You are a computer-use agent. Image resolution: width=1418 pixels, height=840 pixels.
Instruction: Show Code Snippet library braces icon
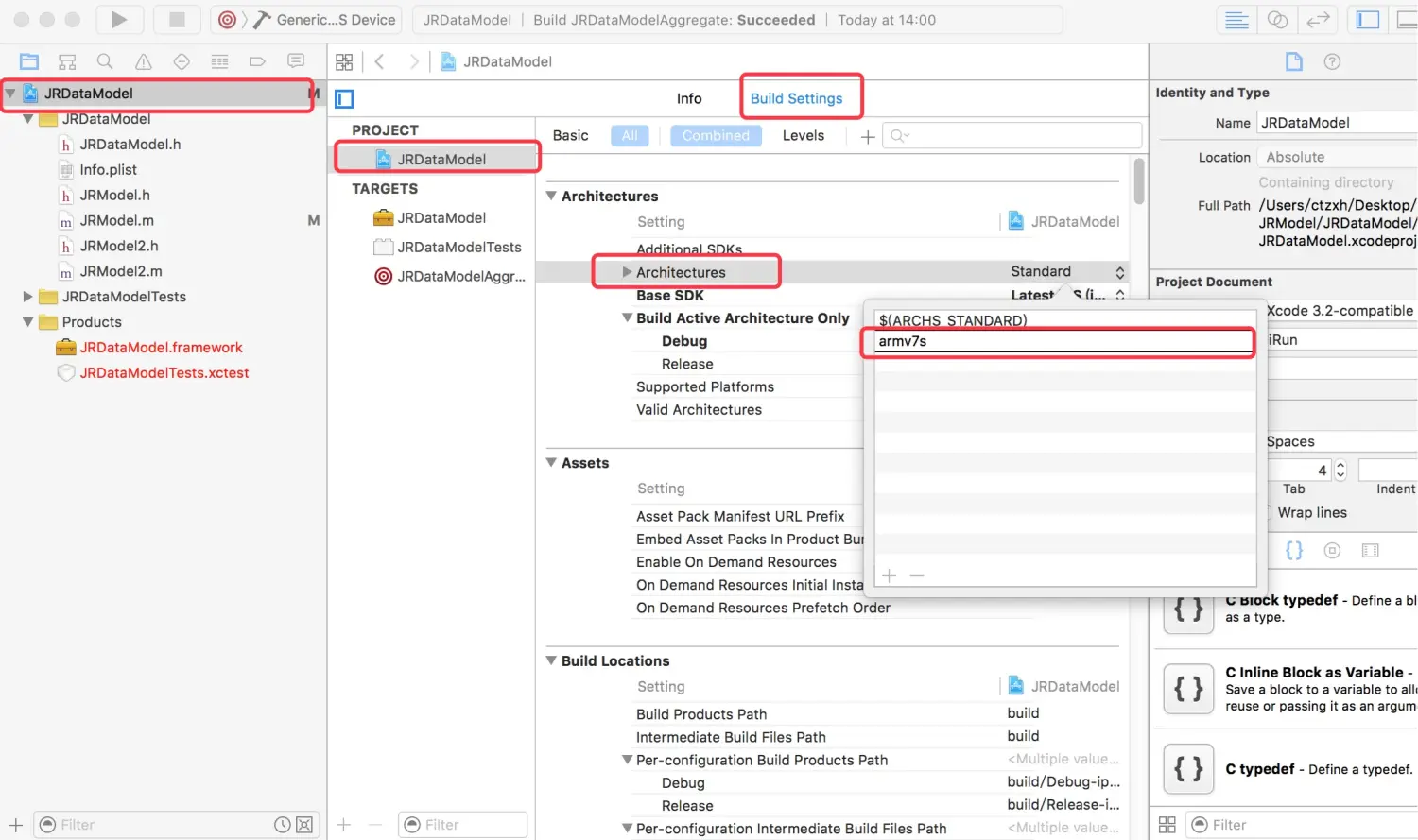1294,550
